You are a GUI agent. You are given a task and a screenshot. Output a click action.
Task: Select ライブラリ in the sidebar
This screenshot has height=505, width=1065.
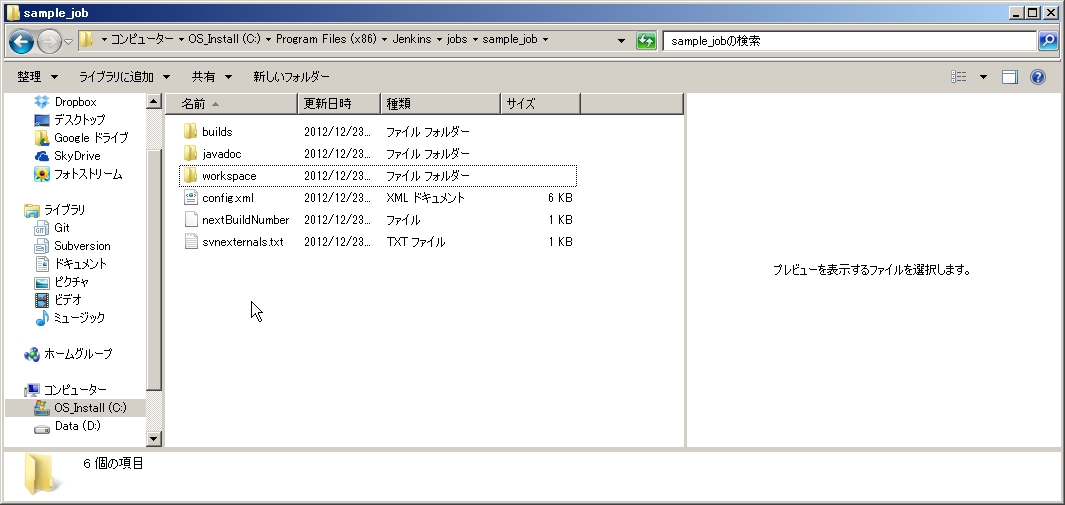coord(64,210)
